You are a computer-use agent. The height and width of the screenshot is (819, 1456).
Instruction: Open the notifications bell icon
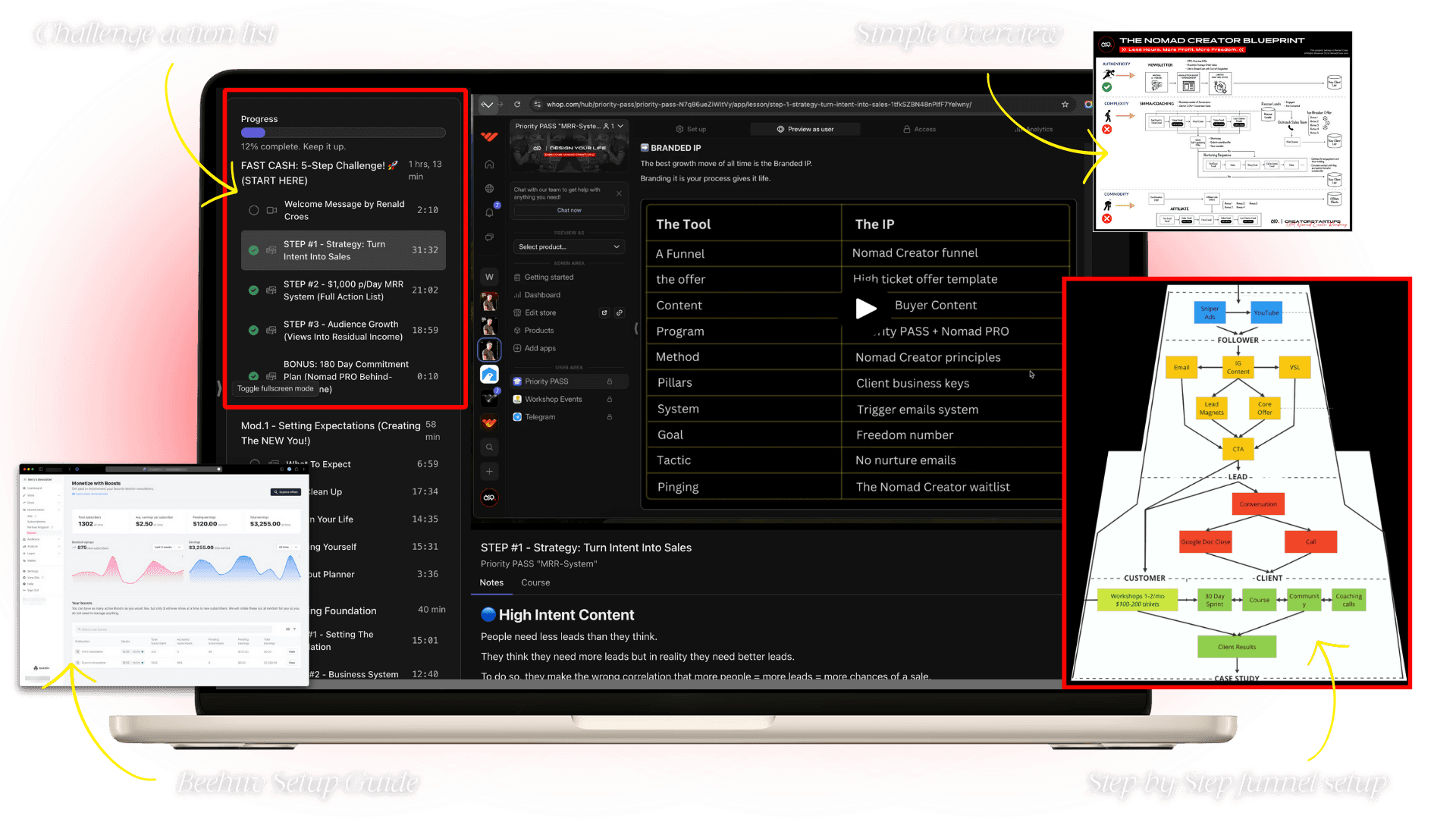tap(489, 212)
